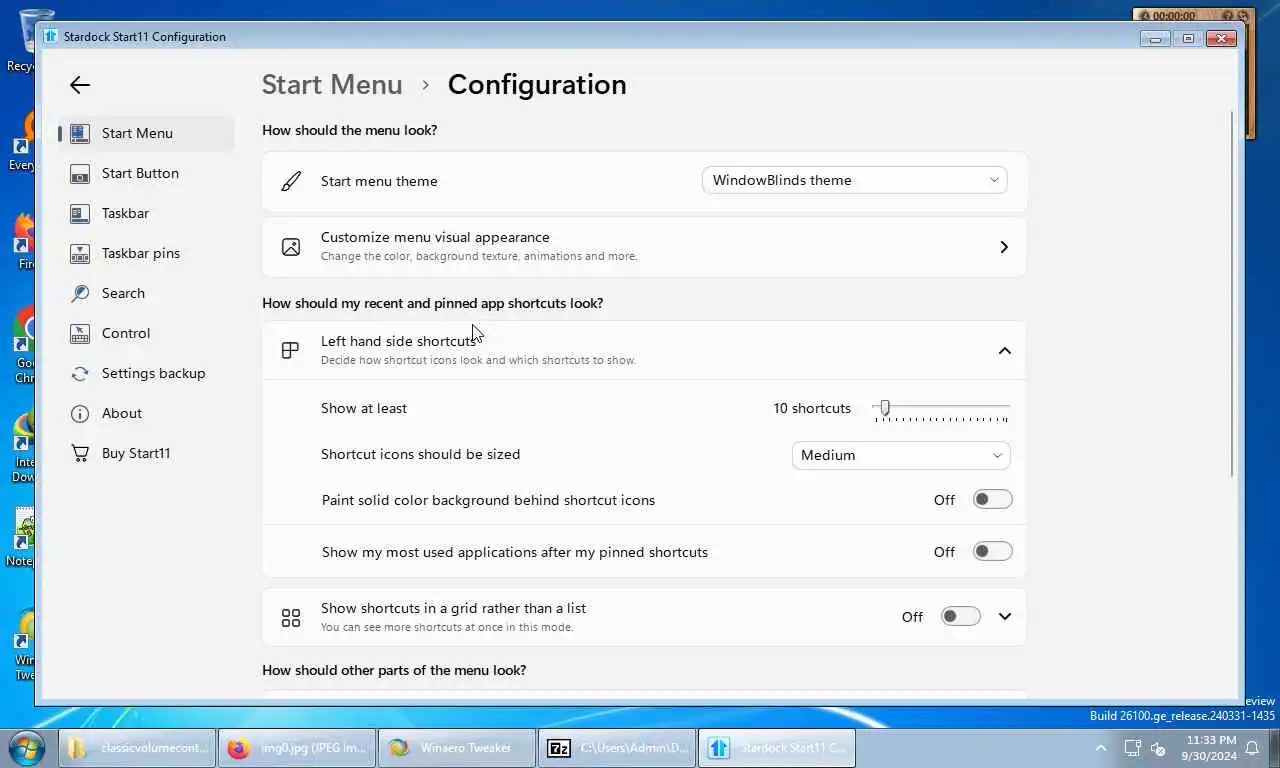Click the network tray icon
The width and height of the screenshot is (1280, 768).
pyautogui.click(x=1132, y=748)
